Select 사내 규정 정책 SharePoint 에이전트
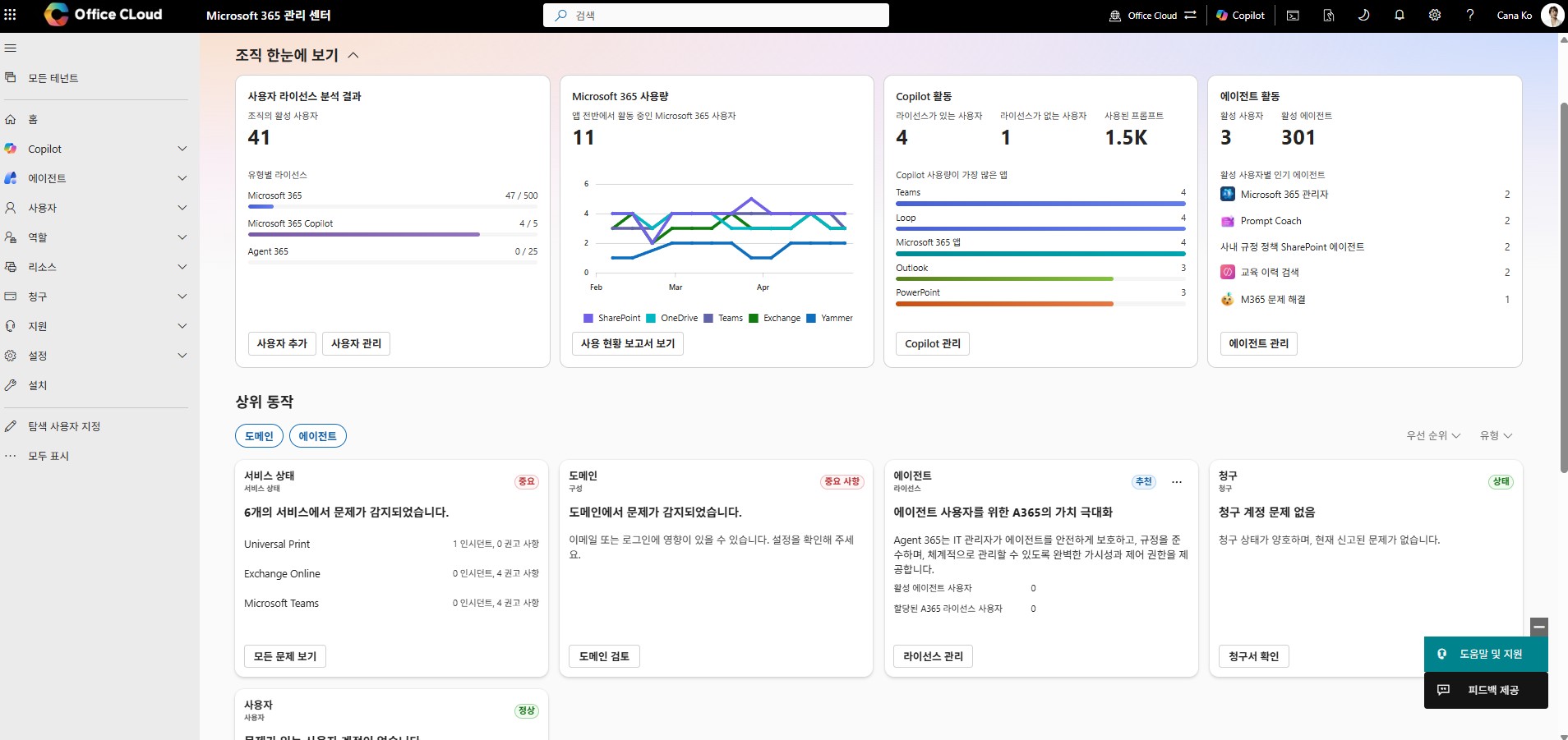 (1292, 246)
